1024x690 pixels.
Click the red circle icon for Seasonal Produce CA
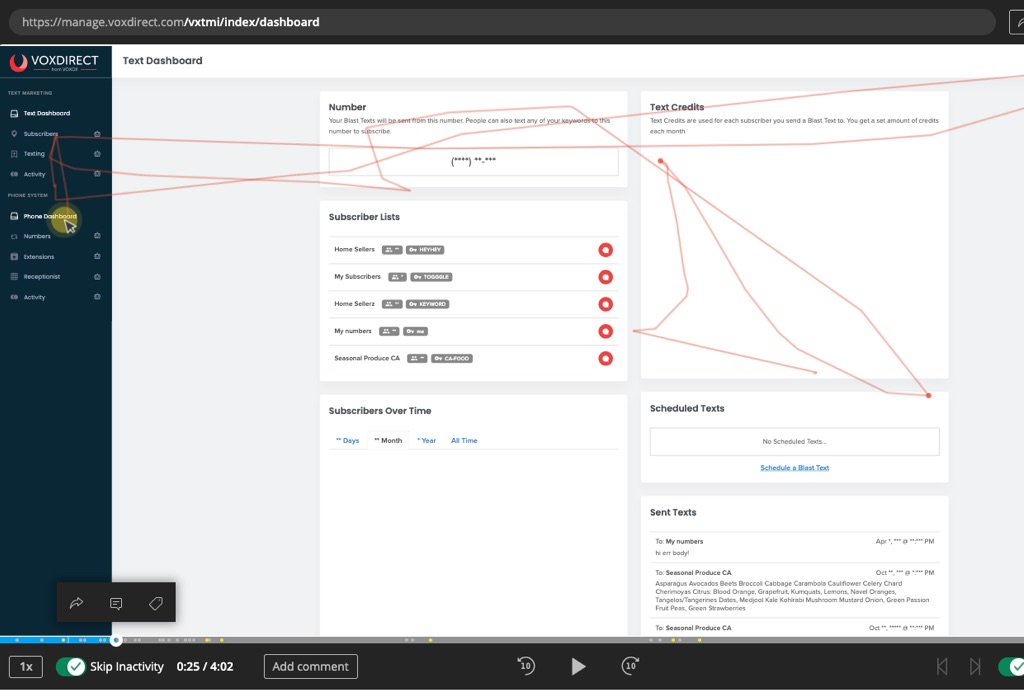[605, 358]
